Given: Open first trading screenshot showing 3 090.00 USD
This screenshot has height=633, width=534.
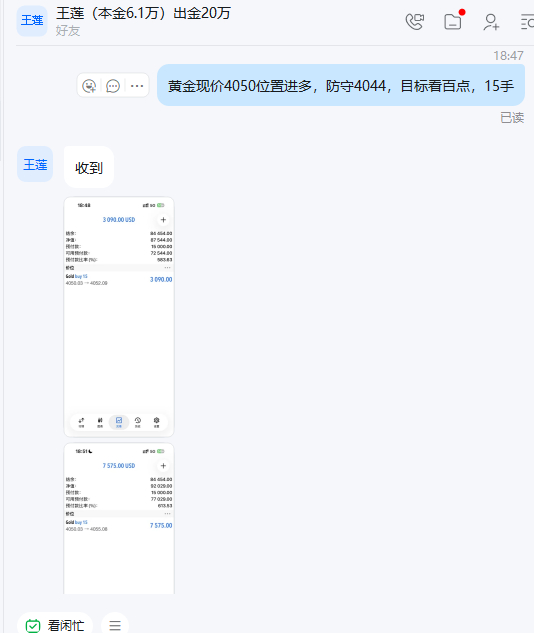Looking at the screenshot, I should 119,317.
